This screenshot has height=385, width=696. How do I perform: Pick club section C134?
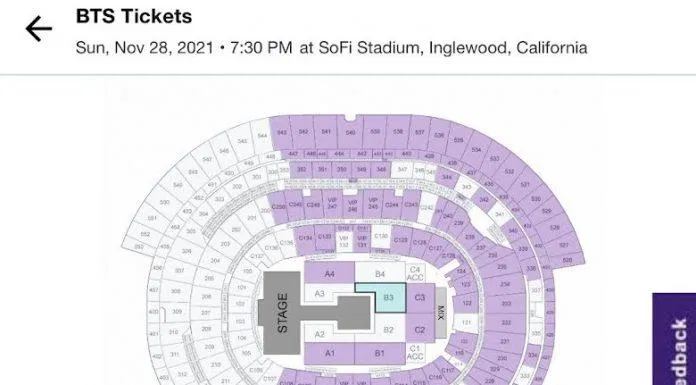(304, 238)
